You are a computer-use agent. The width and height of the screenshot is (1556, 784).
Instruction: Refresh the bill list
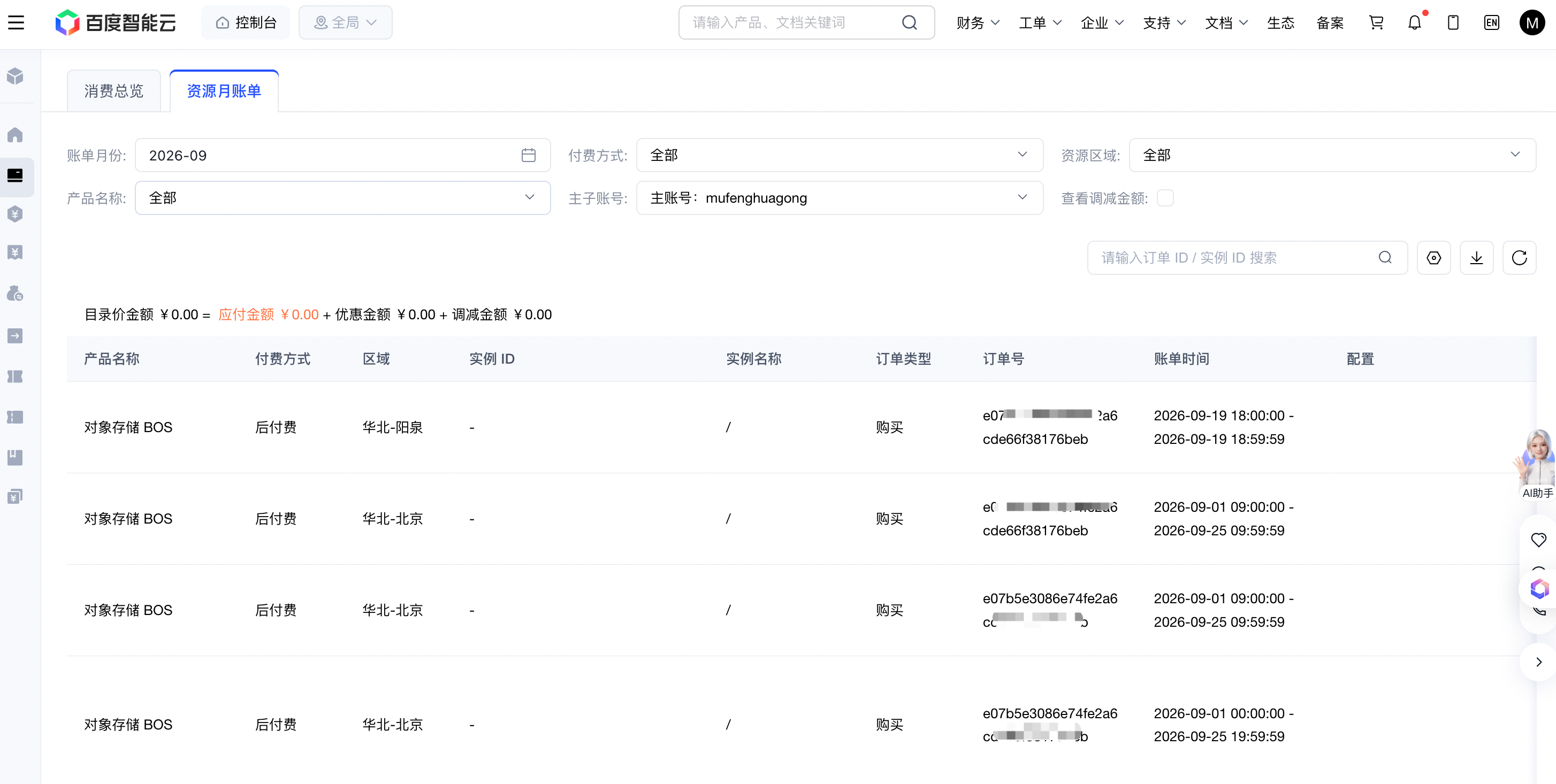(1519, 258)
